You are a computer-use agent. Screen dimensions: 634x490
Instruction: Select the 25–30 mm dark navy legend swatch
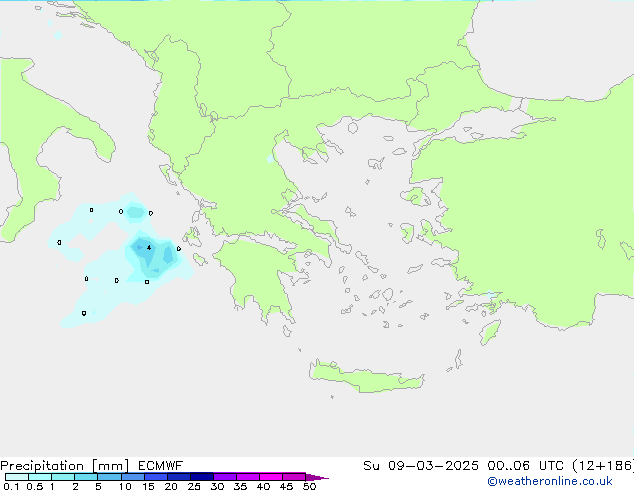tap(202, 477)
